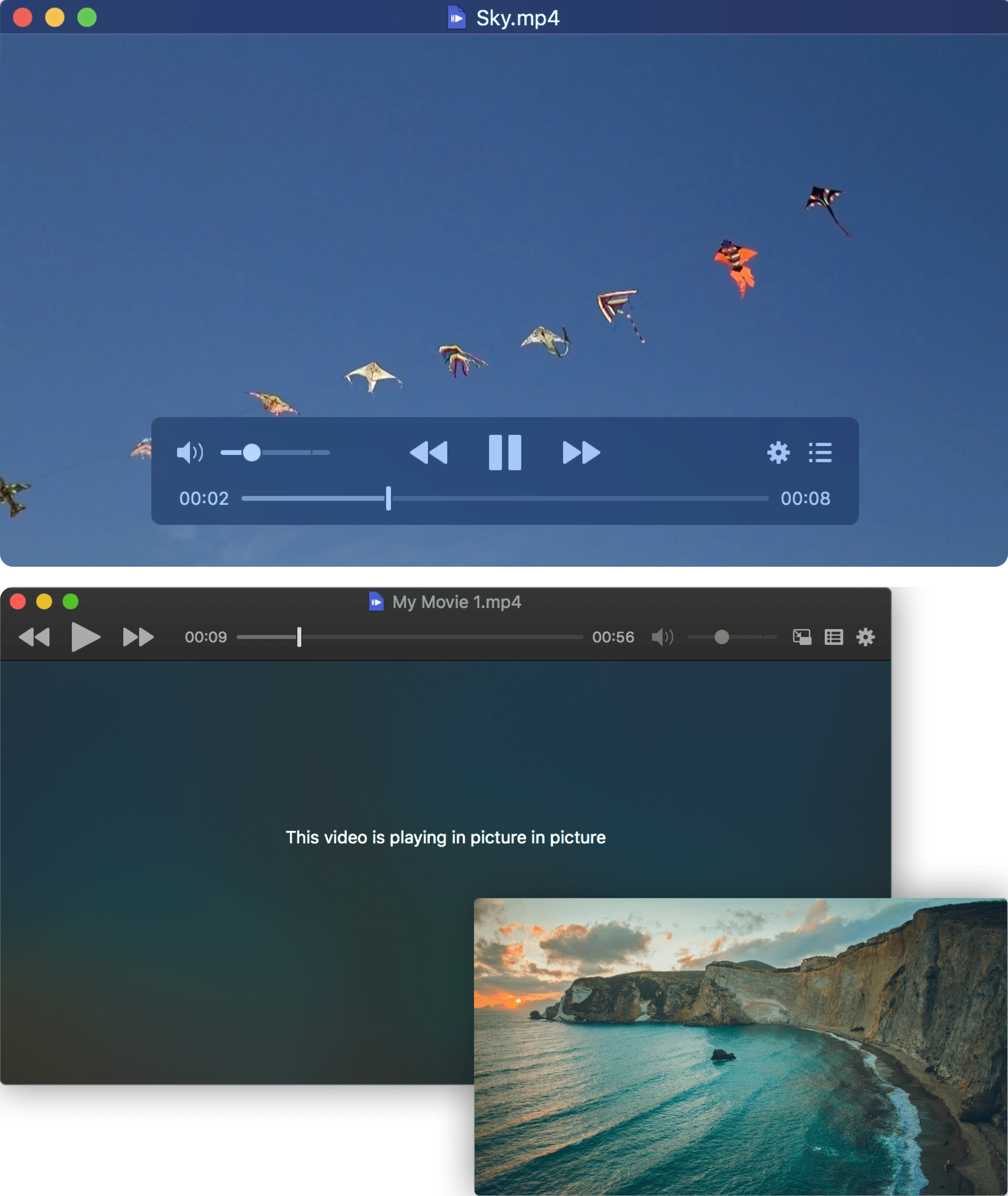Minimize the Sky.mp4 window
The image size is (1008, 1196).
55,17
